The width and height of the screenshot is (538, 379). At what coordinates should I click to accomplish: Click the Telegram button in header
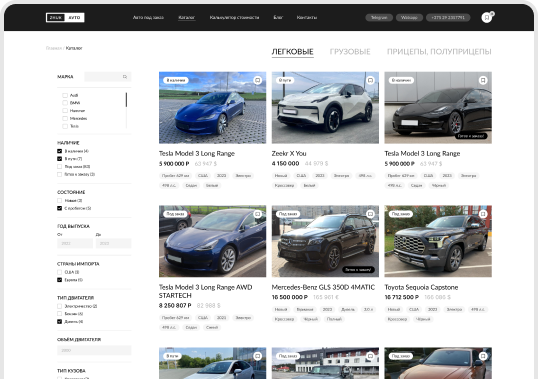[x=379, y=17]
